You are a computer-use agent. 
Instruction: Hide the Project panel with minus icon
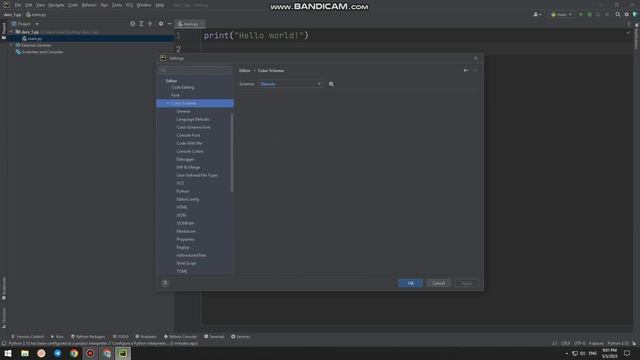click(170, 24)
